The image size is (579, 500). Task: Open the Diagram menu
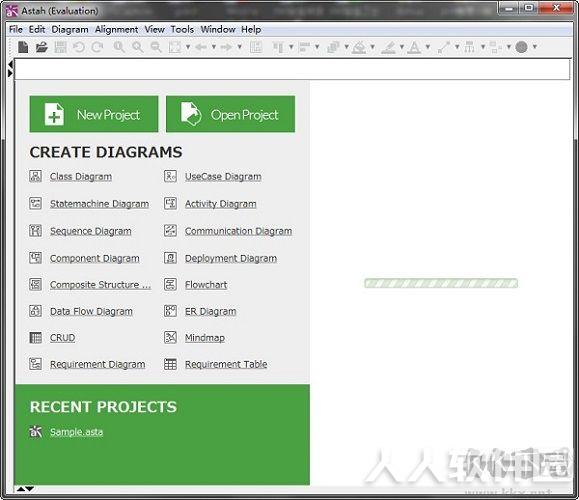point(70,30)
